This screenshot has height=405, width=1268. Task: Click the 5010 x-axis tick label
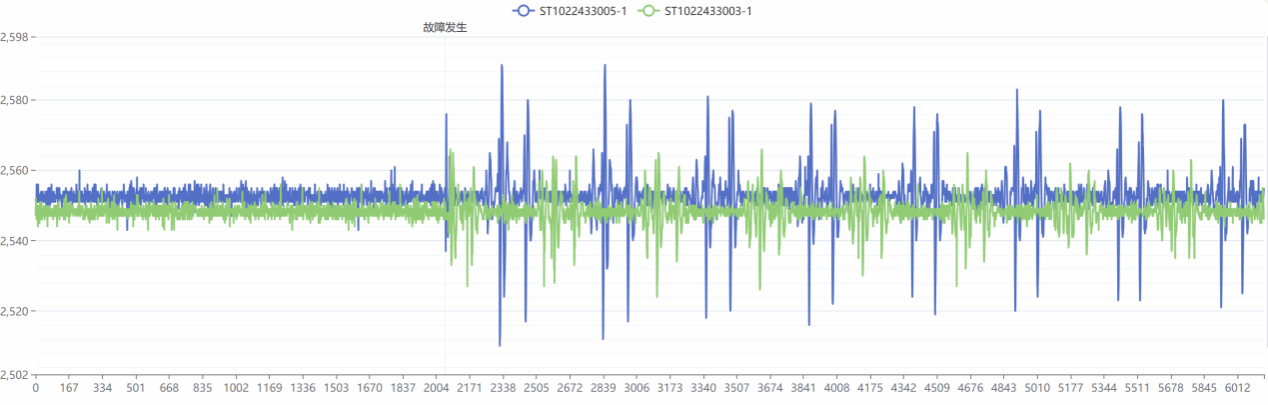(1037, 388)
